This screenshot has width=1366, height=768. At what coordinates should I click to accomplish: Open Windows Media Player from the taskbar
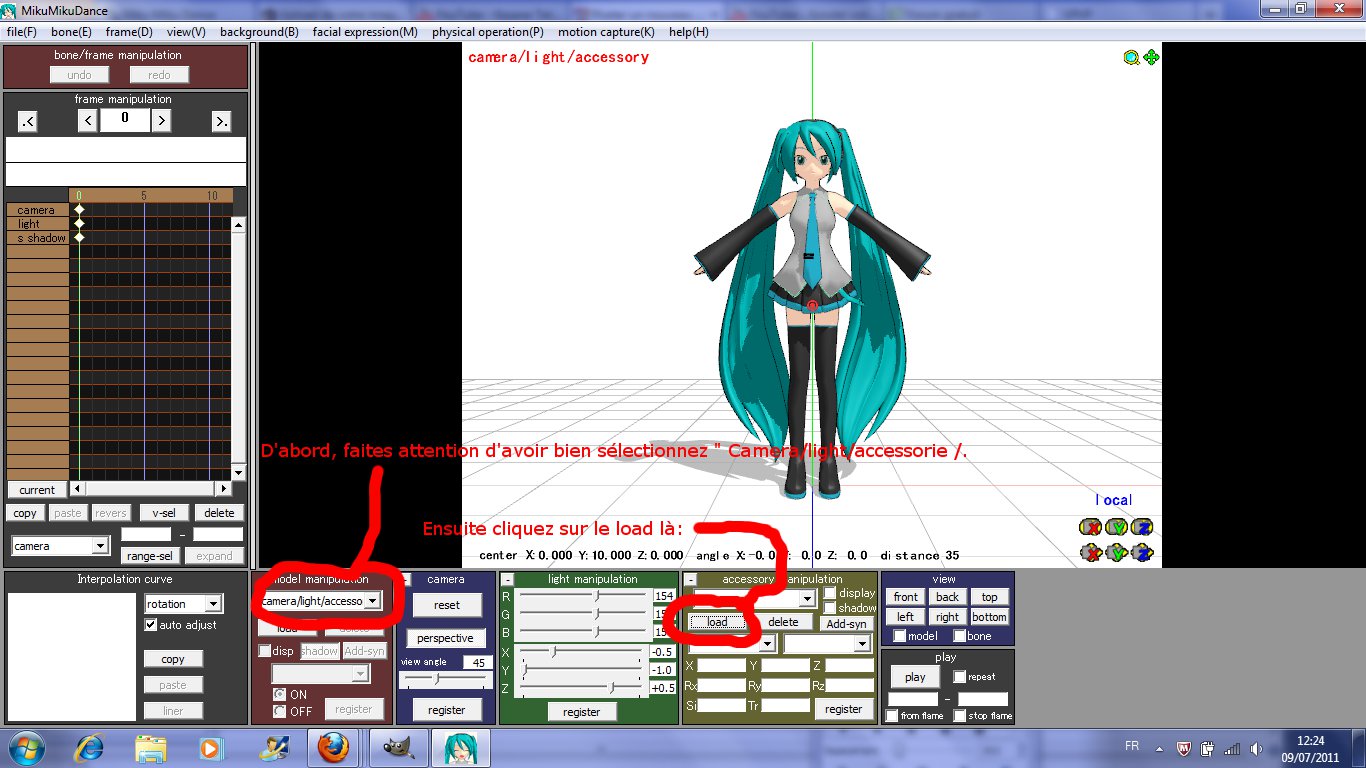click(211, 747)
